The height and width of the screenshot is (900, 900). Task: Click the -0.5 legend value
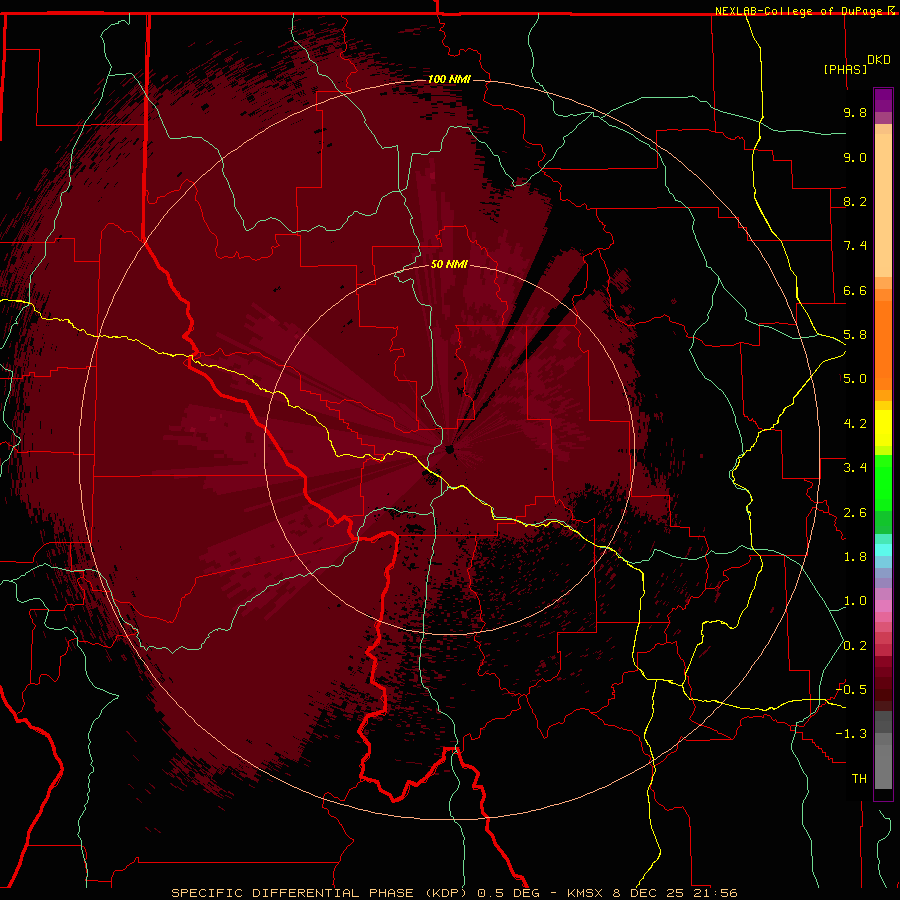click(852, 690)
